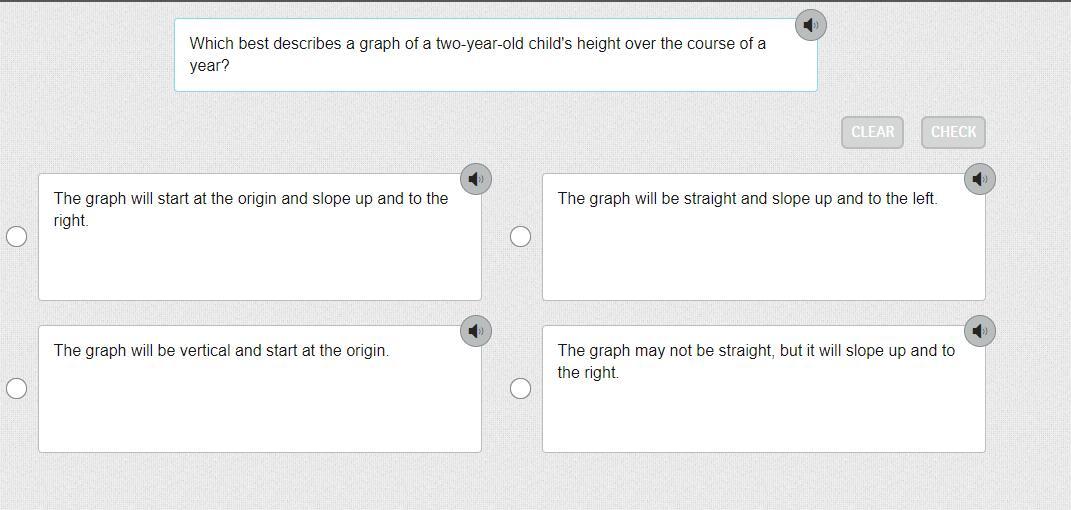Select radio for 'may not be straight' answer
The height and width of the screenshot is (510, 1071).
click(520, 388)
